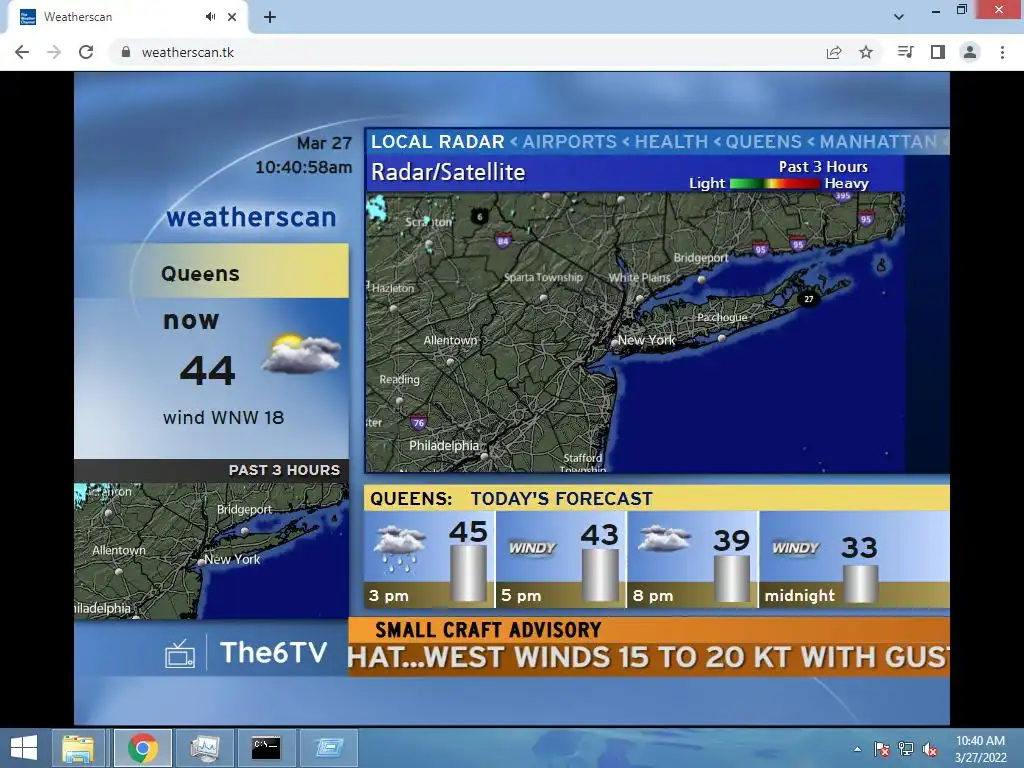
Task: Click the Radar/Satellite title
Action: 448,172
